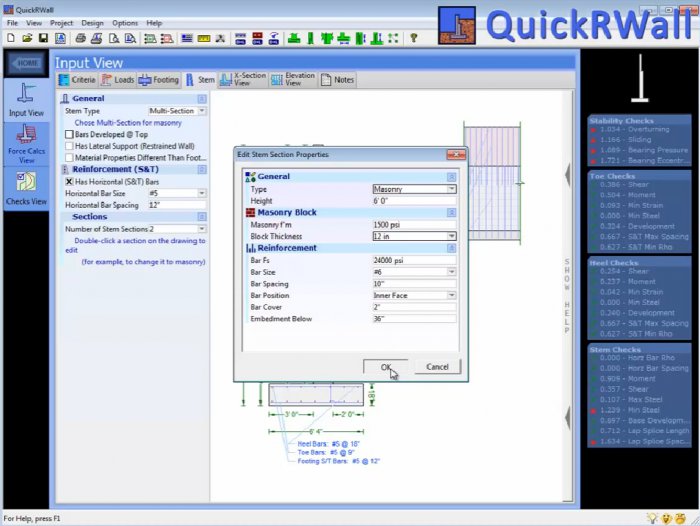The width and height of the screenshot is (700, 526).
Task: Collapse the Reinforcement (S&T) panel section
Action: (202, 170)
